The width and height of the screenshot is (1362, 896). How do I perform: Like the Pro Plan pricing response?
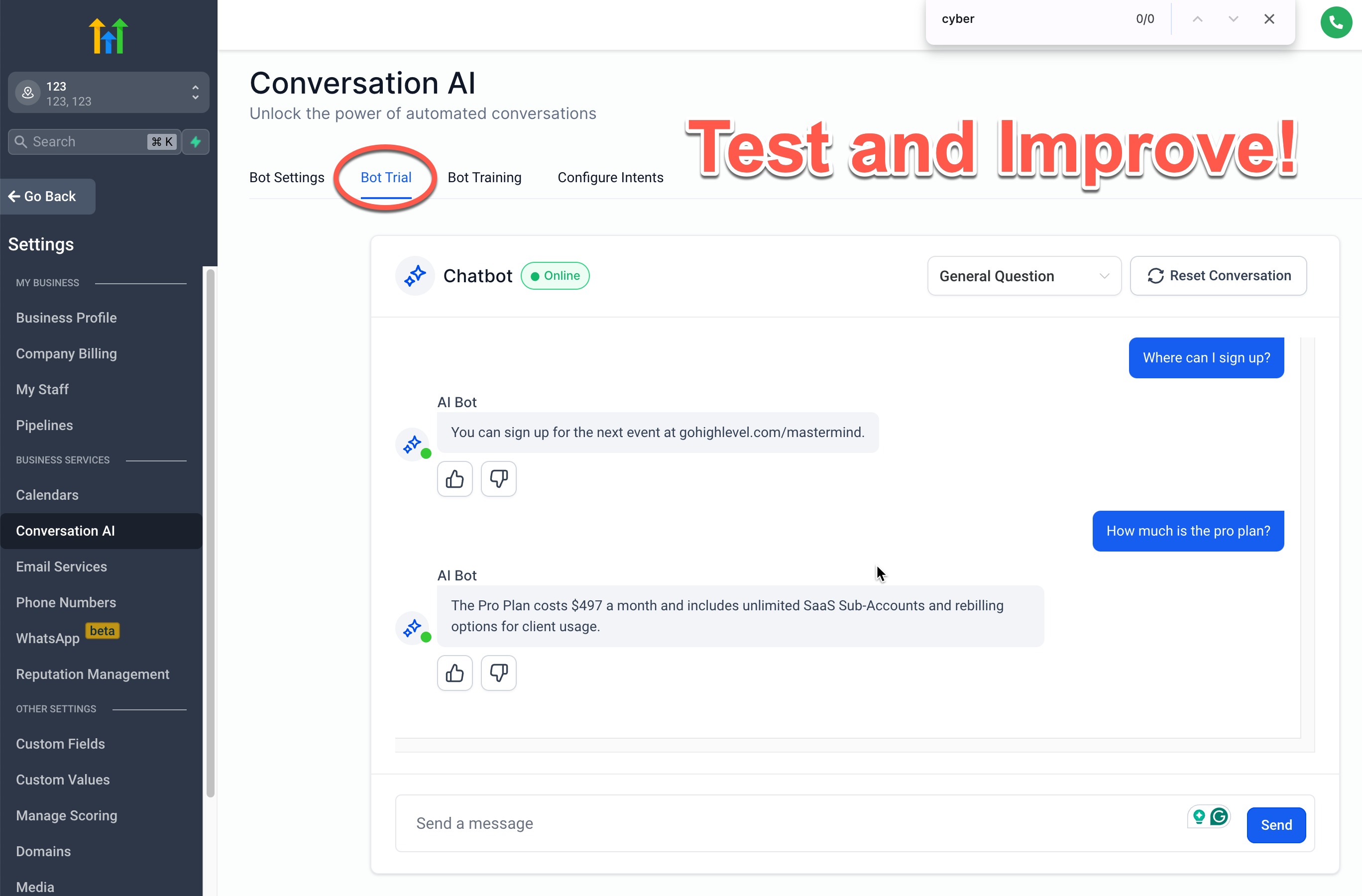click(454, 673)
